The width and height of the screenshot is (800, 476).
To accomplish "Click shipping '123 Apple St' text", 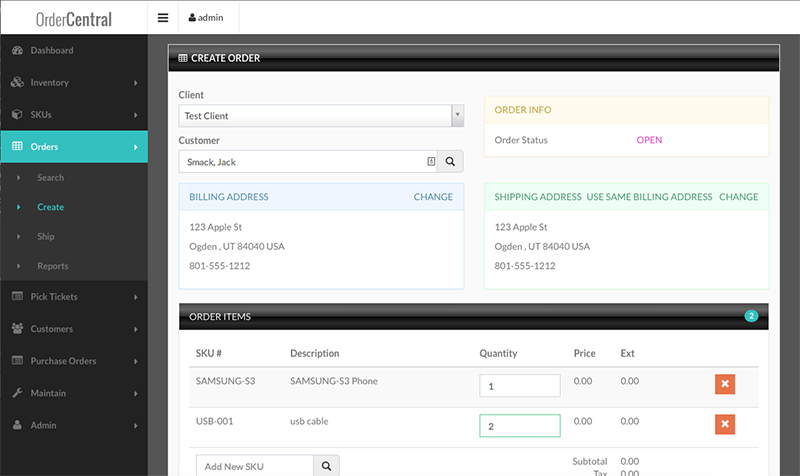I will 520,227.
